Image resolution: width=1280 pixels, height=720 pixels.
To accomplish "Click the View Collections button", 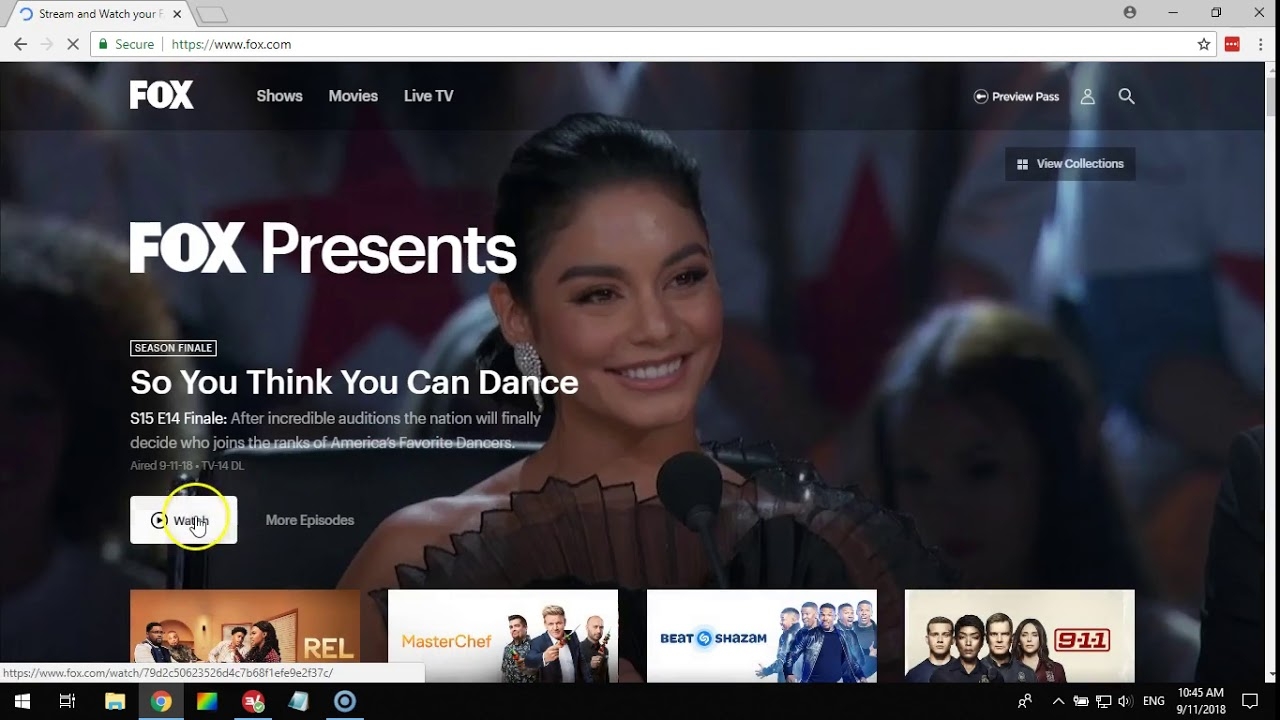I will pyautogui.click(x=1070, y=164).
